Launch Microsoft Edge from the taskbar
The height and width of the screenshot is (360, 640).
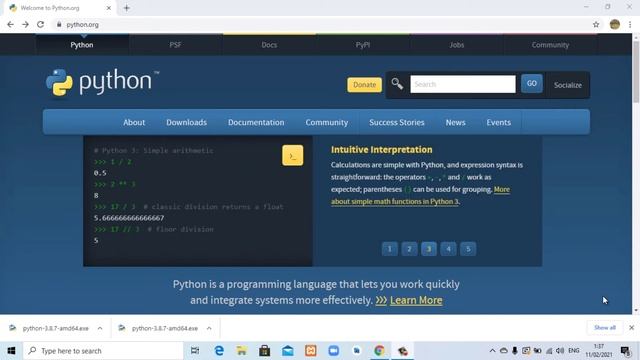point(219,351)
